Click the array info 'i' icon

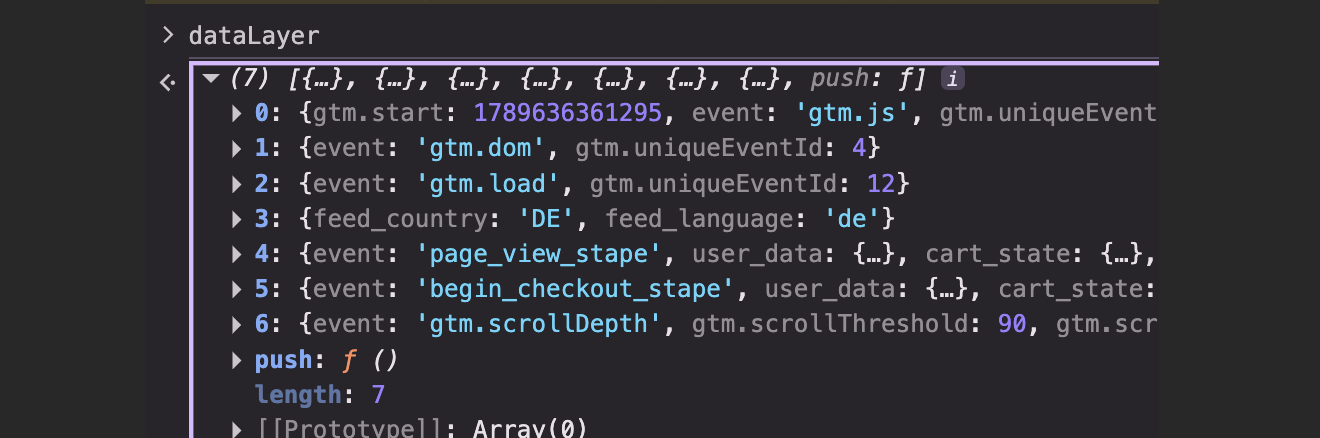pyautogui.click(x=953, y=78)
